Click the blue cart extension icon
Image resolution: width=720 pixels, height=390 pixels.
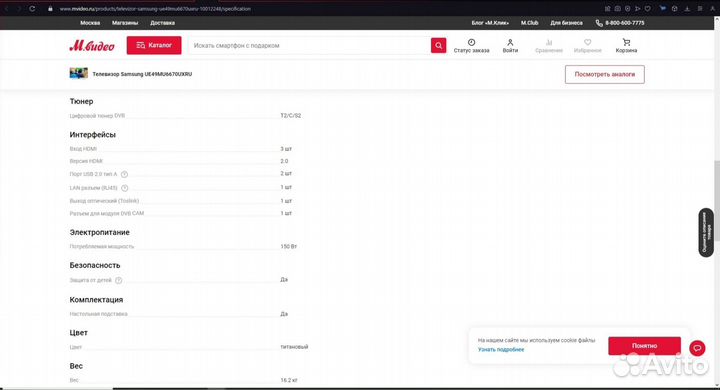point(663,8)
